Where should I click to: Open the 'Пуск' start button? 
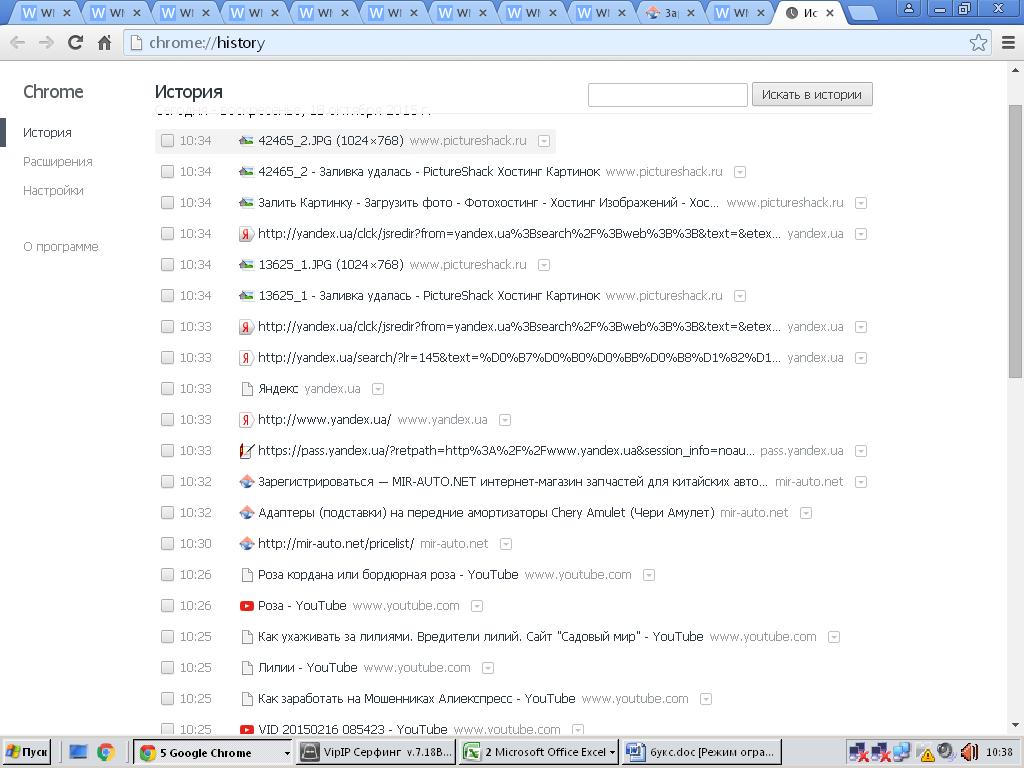click(27, 752)
